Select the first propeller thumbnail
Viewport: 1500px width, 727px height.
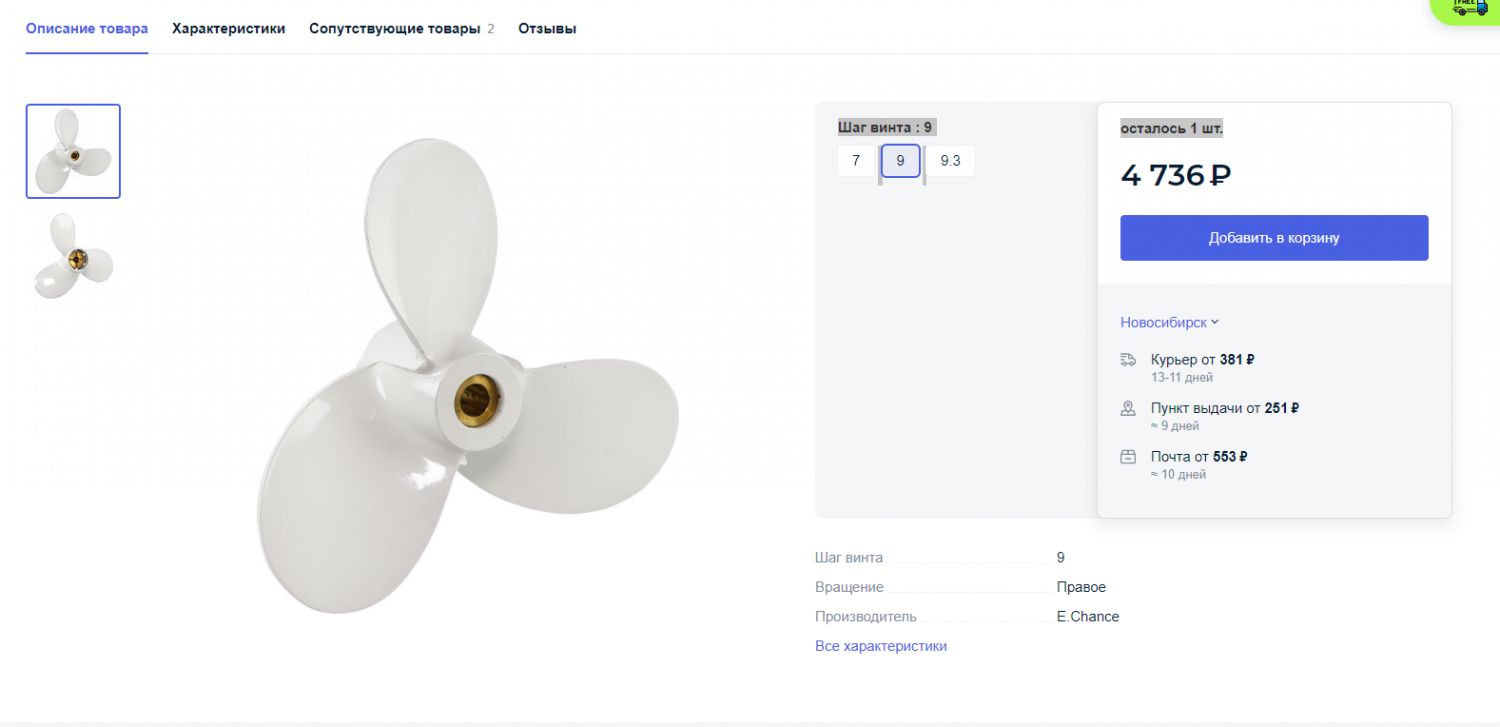pyautogui.click(x=73, y=151)
